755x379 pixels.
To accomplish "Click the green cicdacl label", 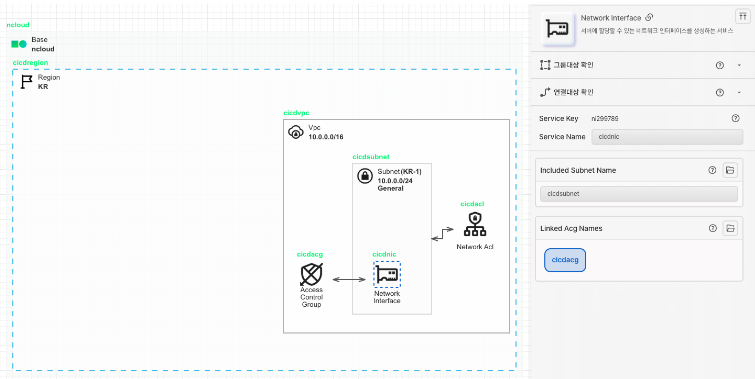I will click(x=472, y=204).
